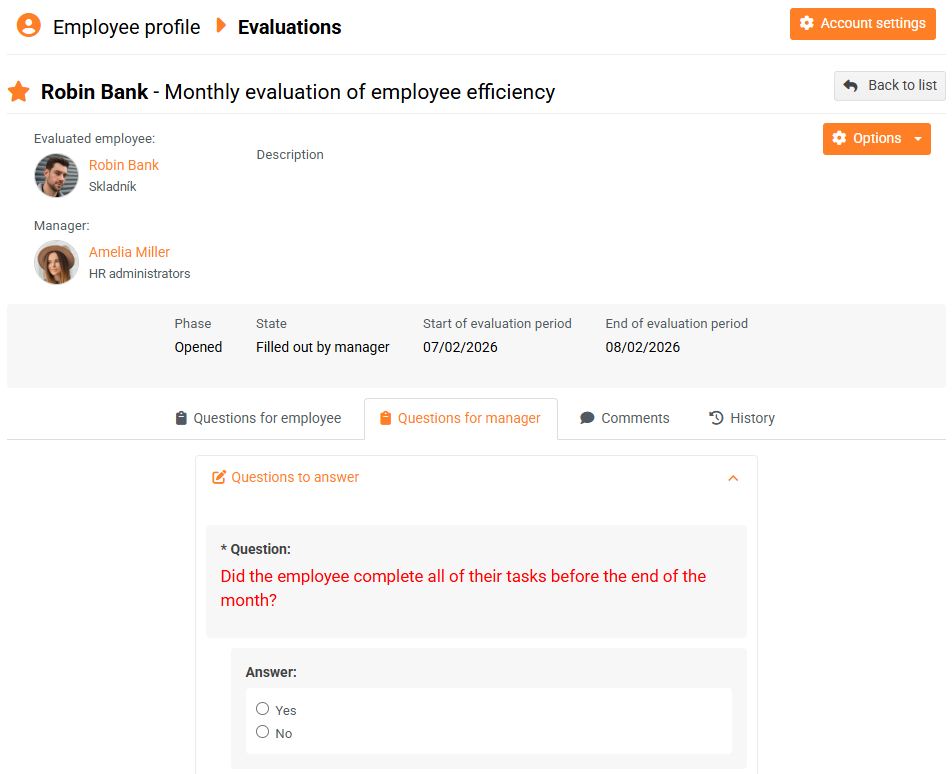952x774 pixels.
Task: Click the breadcrumb arrow before Evaluations
Action: (221, 26)
